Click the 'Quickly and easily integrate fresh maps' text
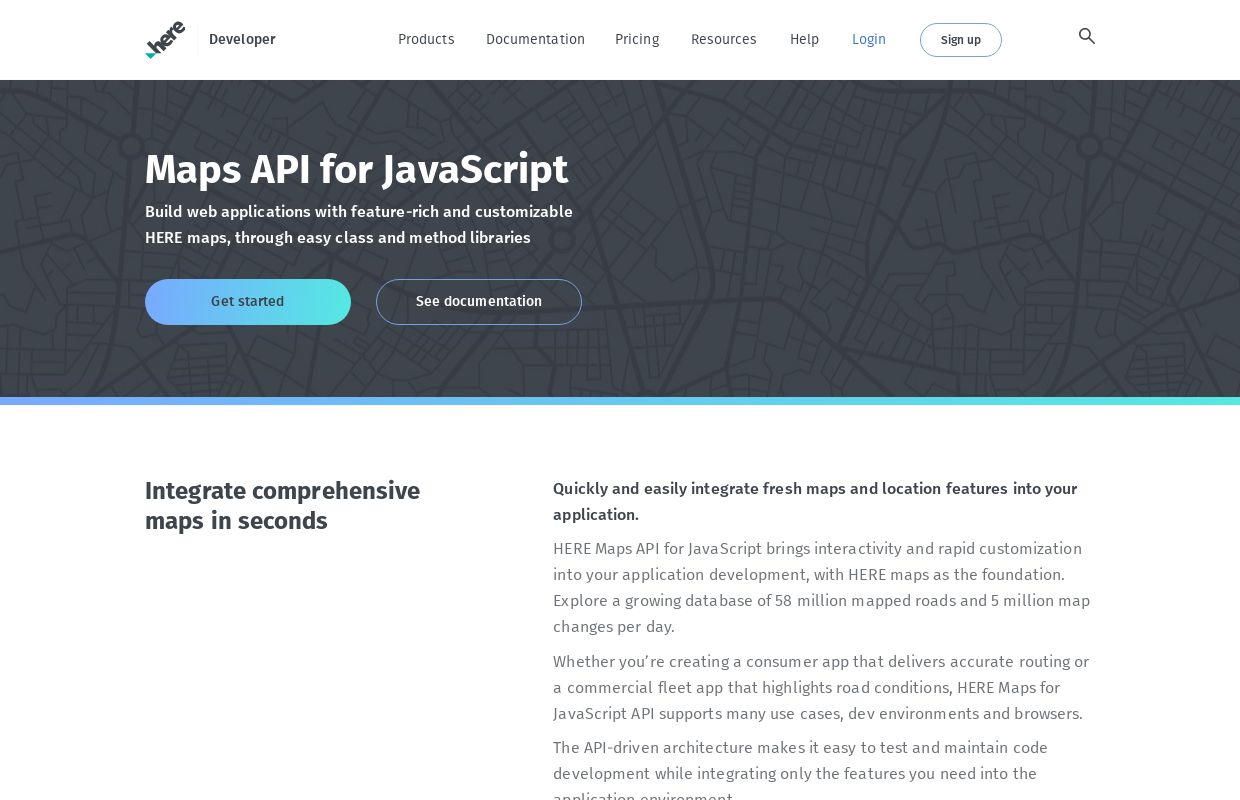 pyautogui.click(x=815, y=502)
